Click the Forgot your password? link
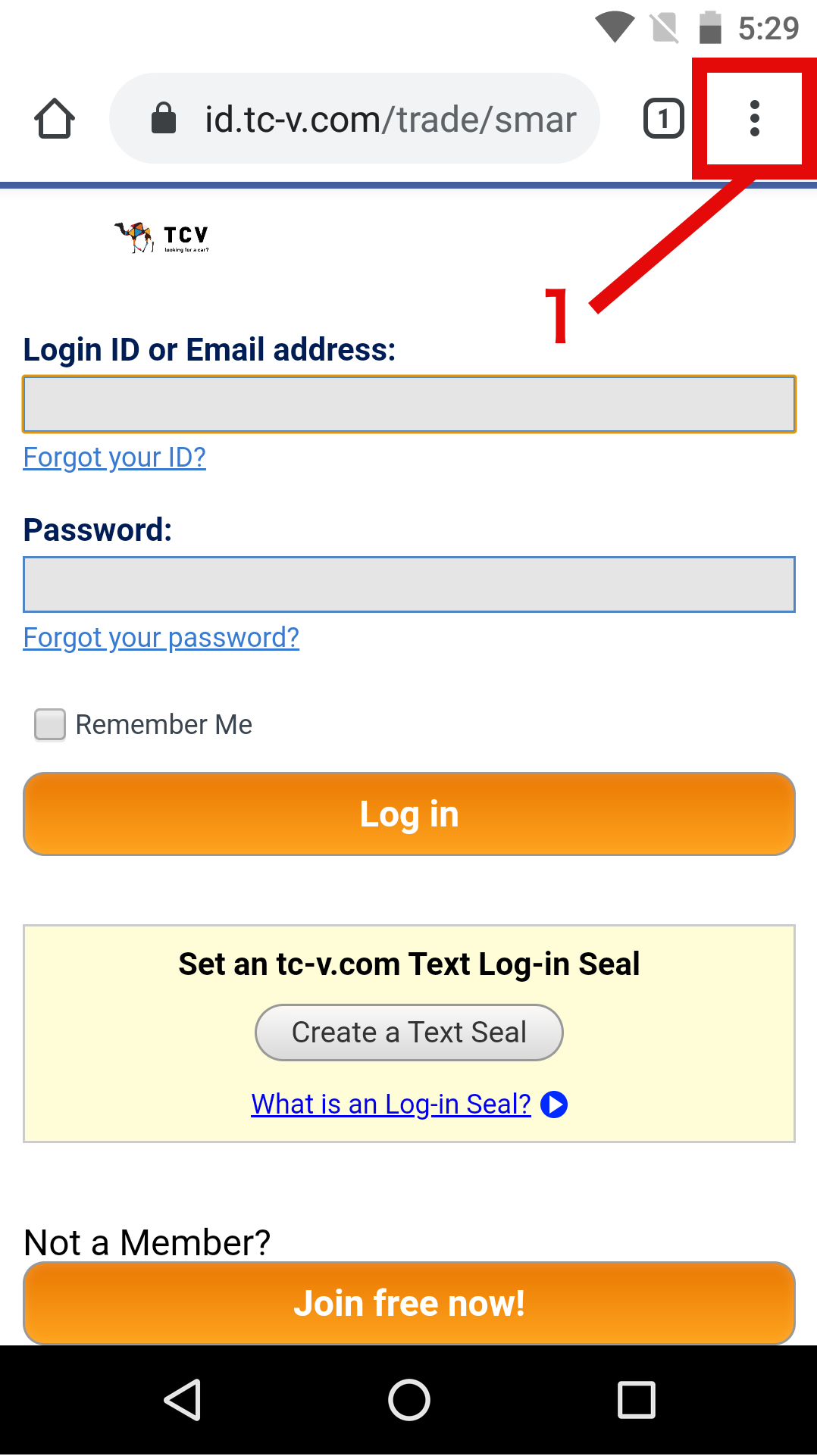 point(161,638)
